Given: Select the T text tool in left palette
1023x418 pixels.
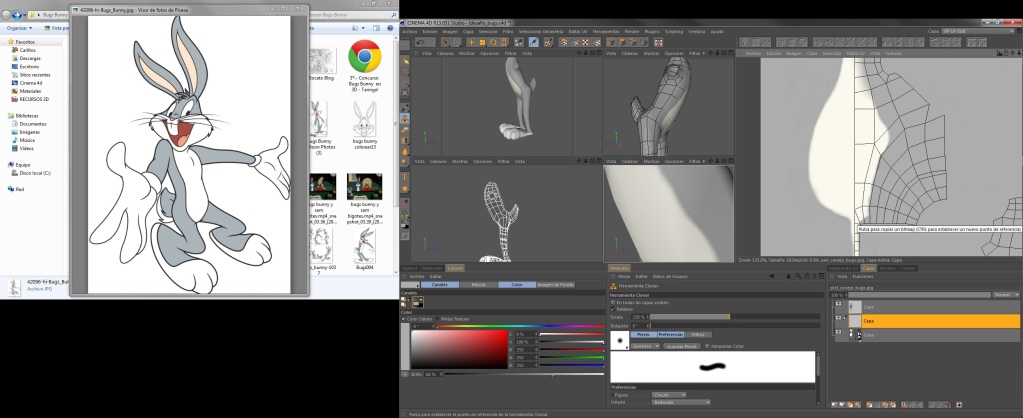Looking at the screenshot, I should pos(405,177).
